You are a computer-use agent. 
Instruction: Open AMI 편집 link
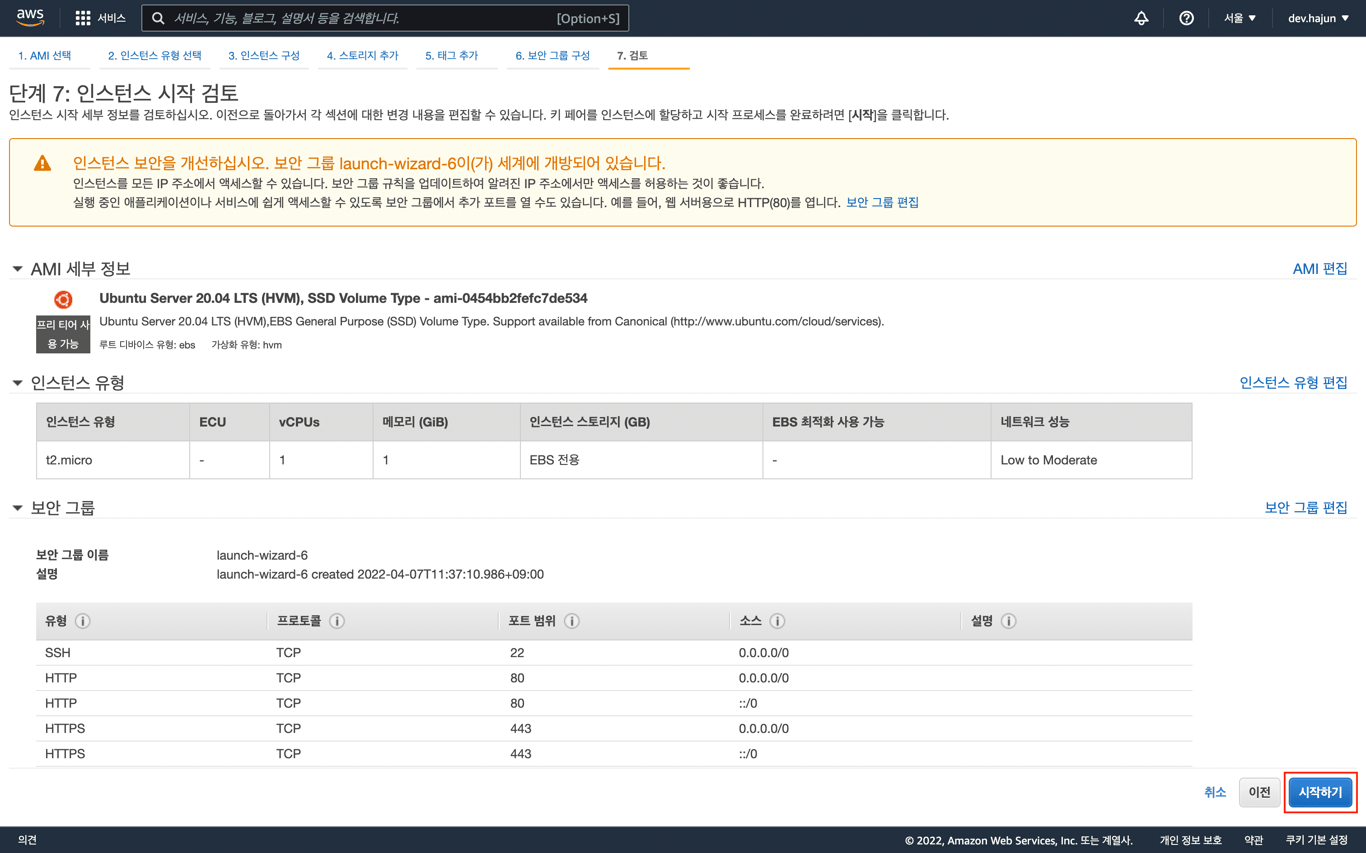(x=1320, y=269)
